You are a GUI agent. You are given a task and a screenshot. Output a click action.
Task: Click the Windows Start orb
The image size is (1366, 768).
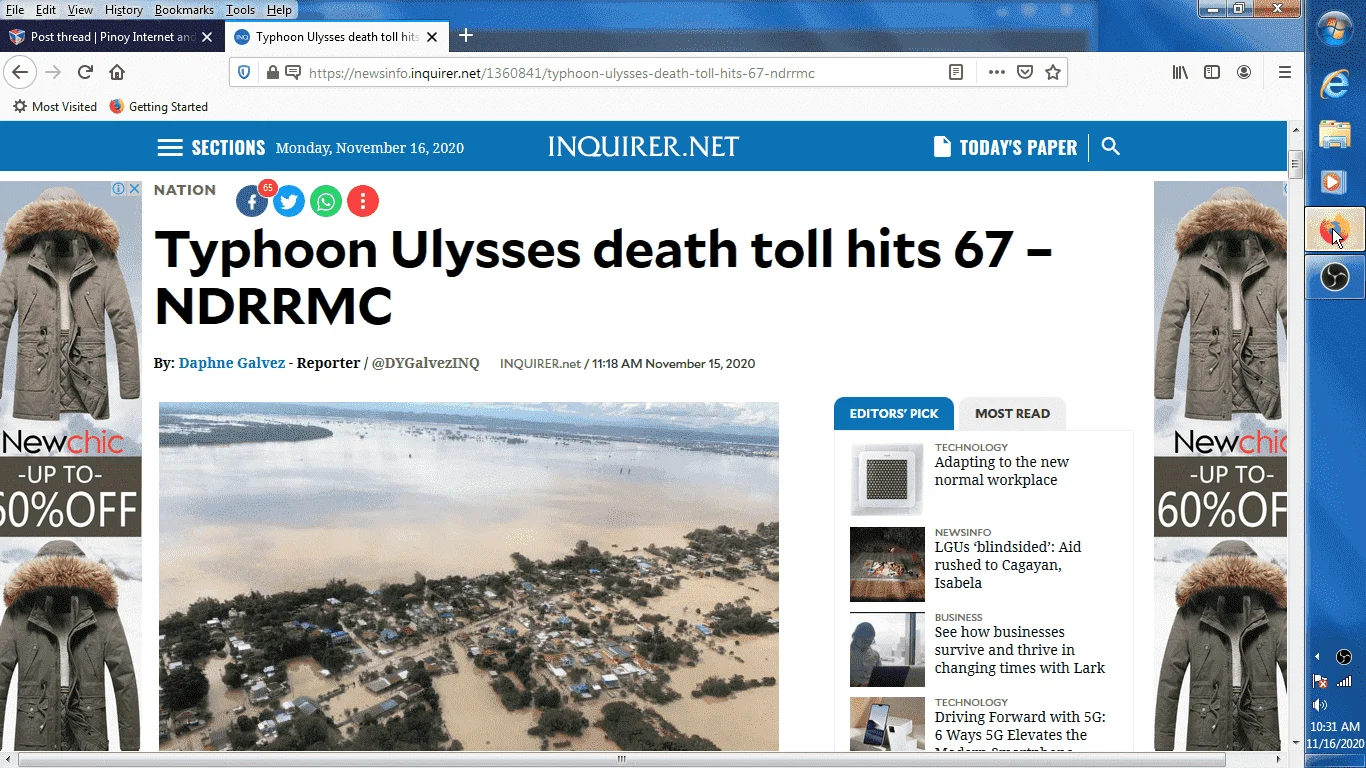[1336, 29]
